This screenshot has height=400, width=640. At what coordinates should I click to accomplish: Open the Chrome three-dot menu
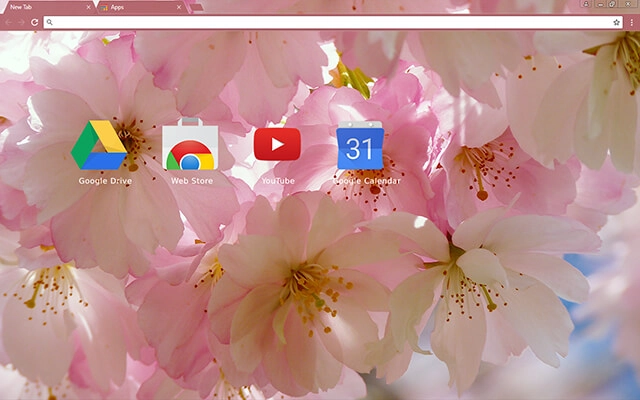click(x=631, y=22)
